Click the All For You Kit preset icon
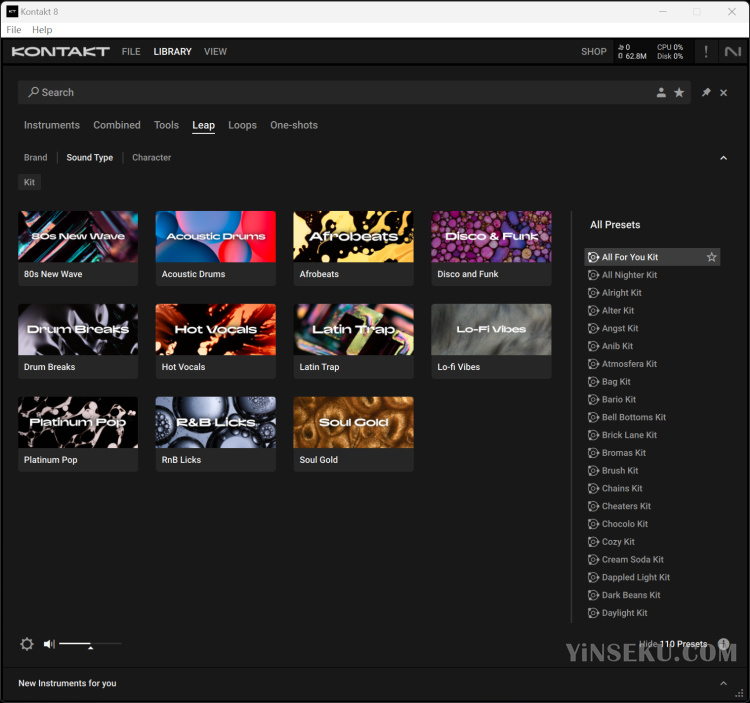 tap(593, 257)
